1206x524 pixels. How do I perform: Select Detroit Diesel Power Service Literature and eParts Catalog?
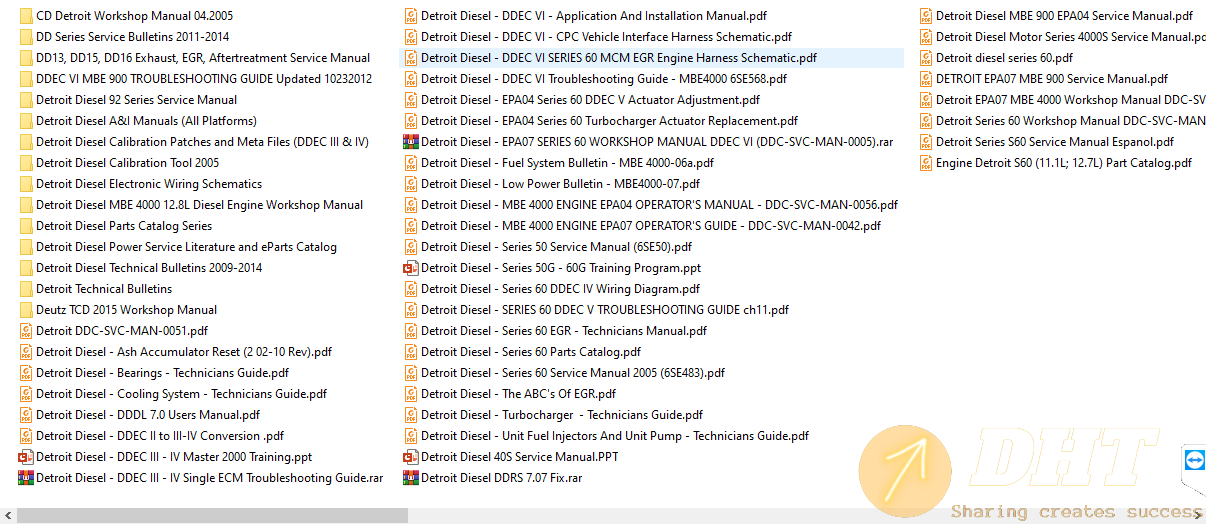[x=186, y=247]
